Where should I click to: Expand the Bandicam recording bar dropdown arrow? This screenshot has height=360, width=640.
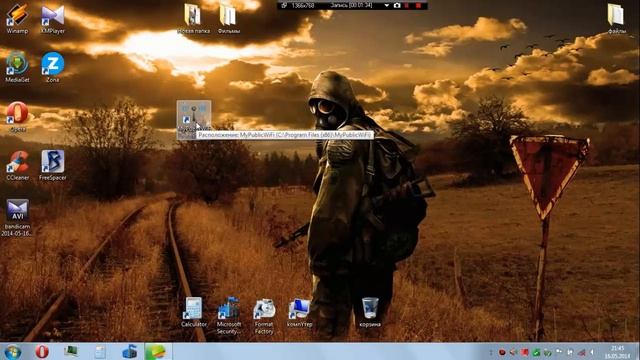tap(387, 5)
